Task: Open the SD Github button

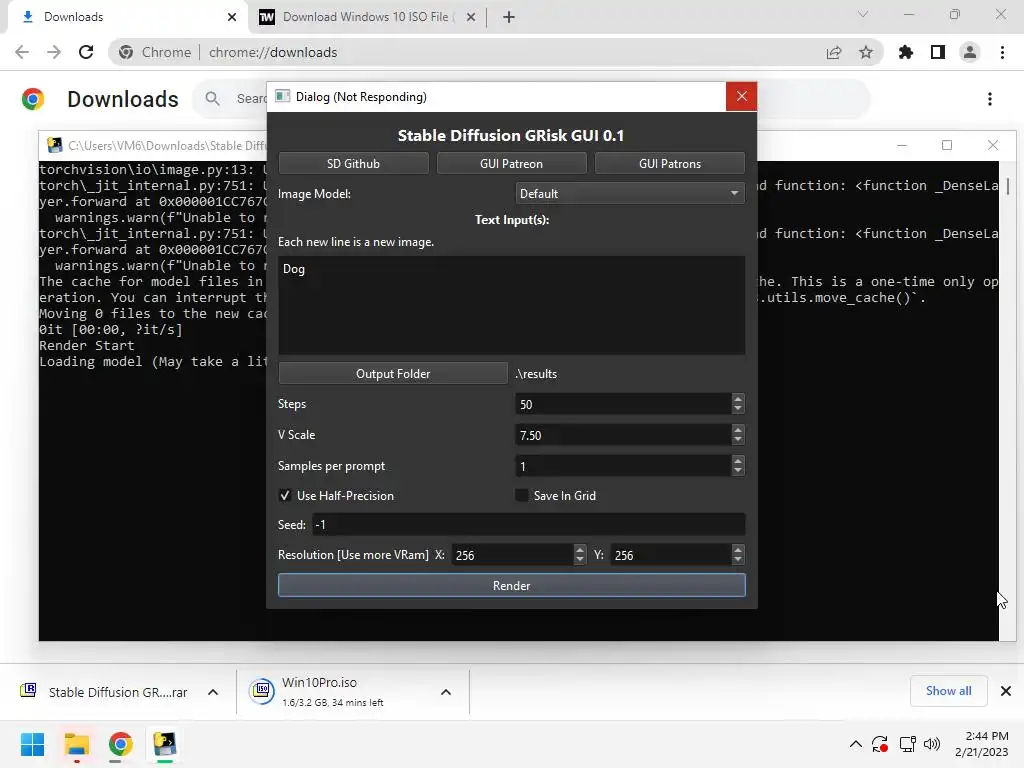Action: click(x=353, y=163)
